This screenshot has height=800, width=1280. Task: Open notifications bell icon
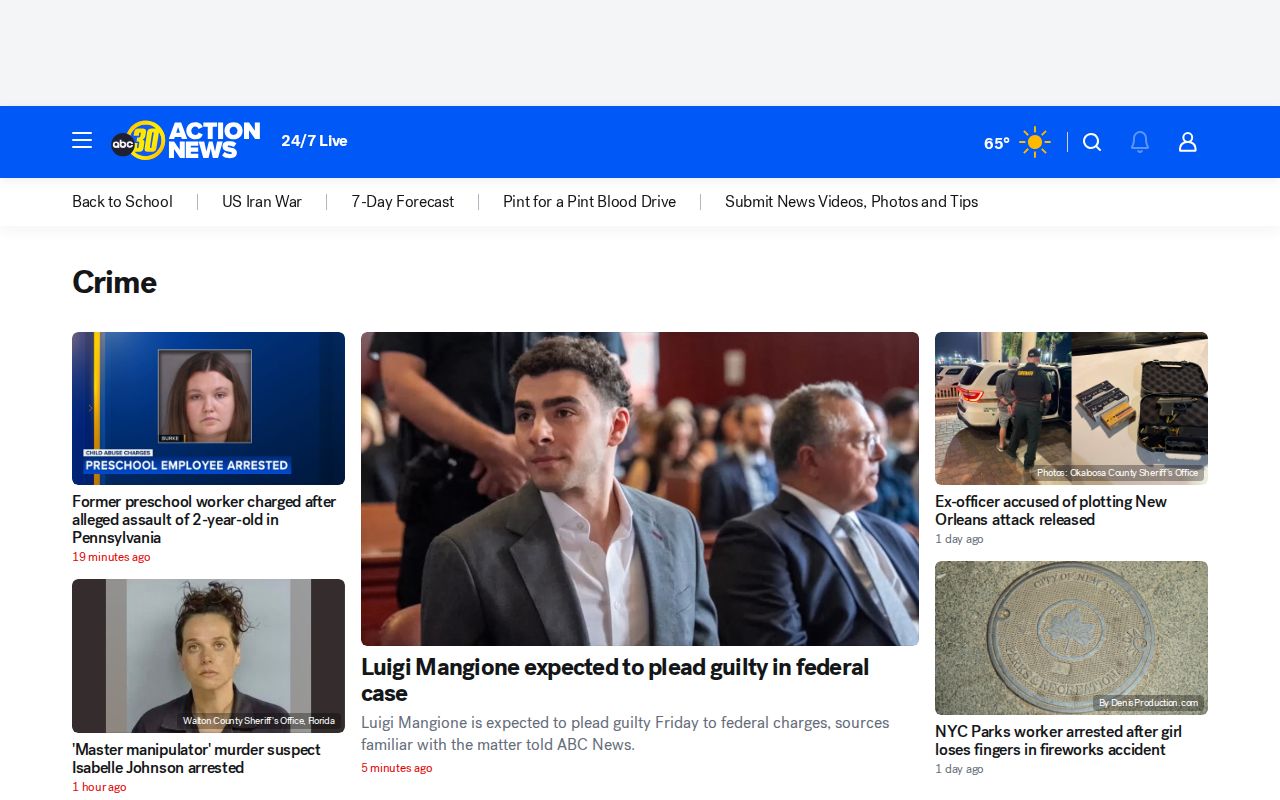click(x=1140, y=142)
